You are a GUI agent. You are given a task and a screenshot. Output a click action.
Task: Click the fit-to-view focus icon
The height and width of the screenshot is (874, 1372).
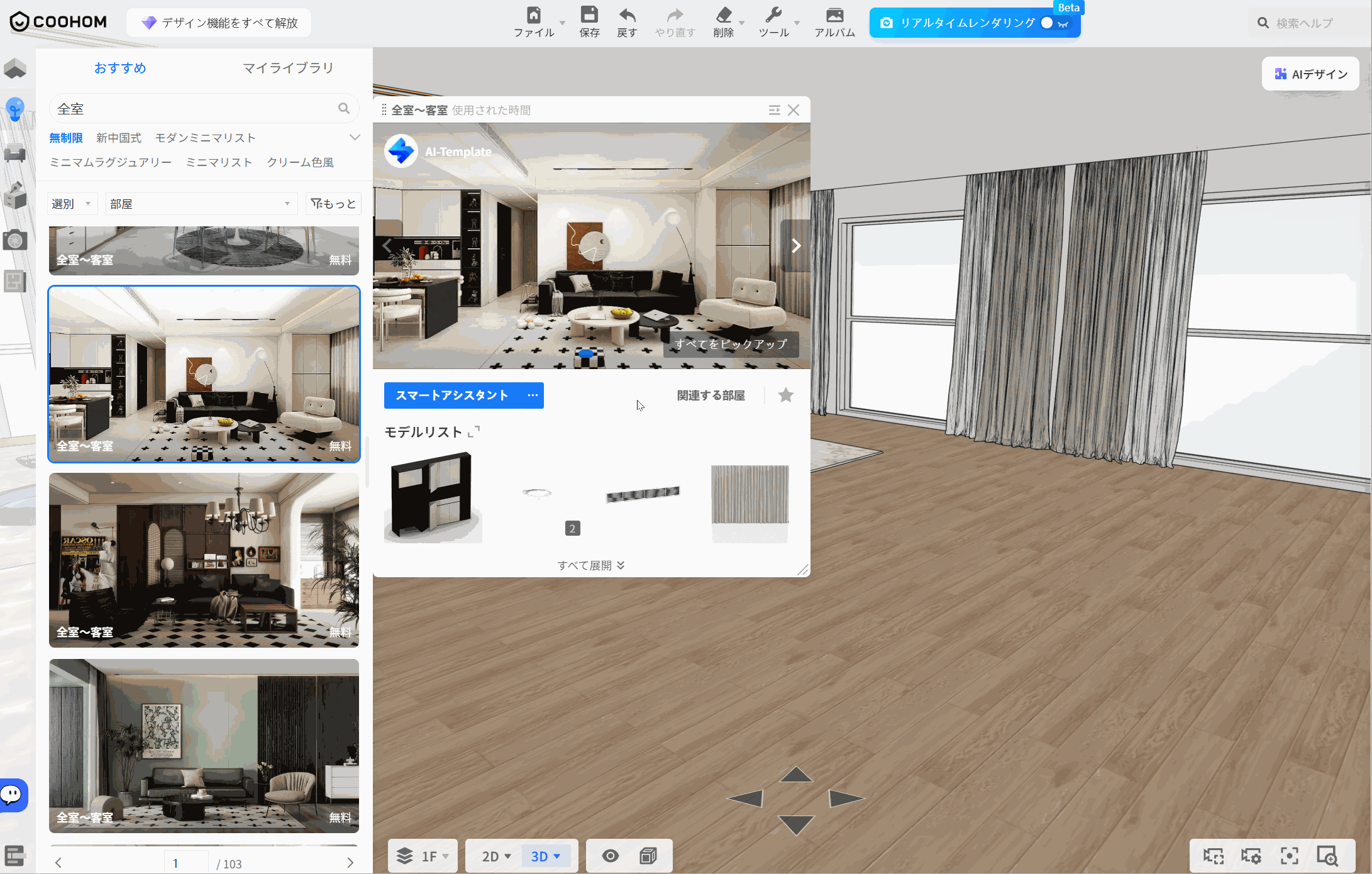coord(1289,856)
